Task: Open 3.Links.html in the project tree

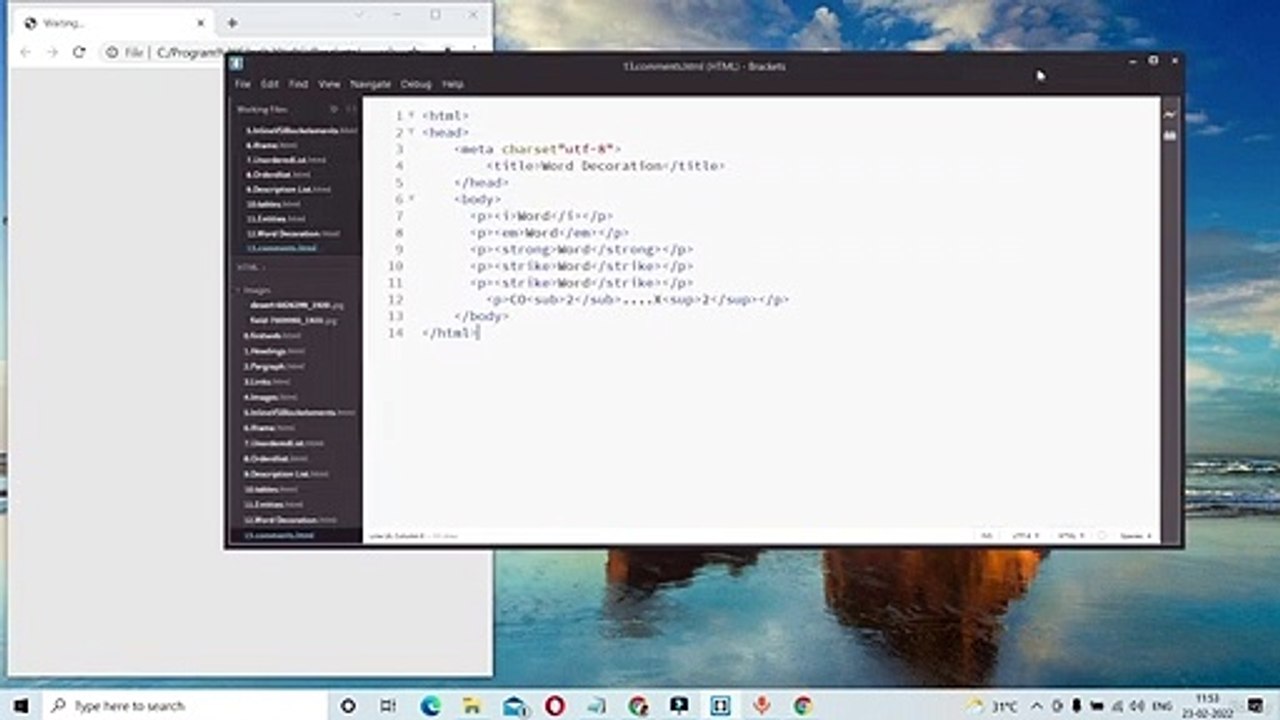Action: (x=268, y=382)
